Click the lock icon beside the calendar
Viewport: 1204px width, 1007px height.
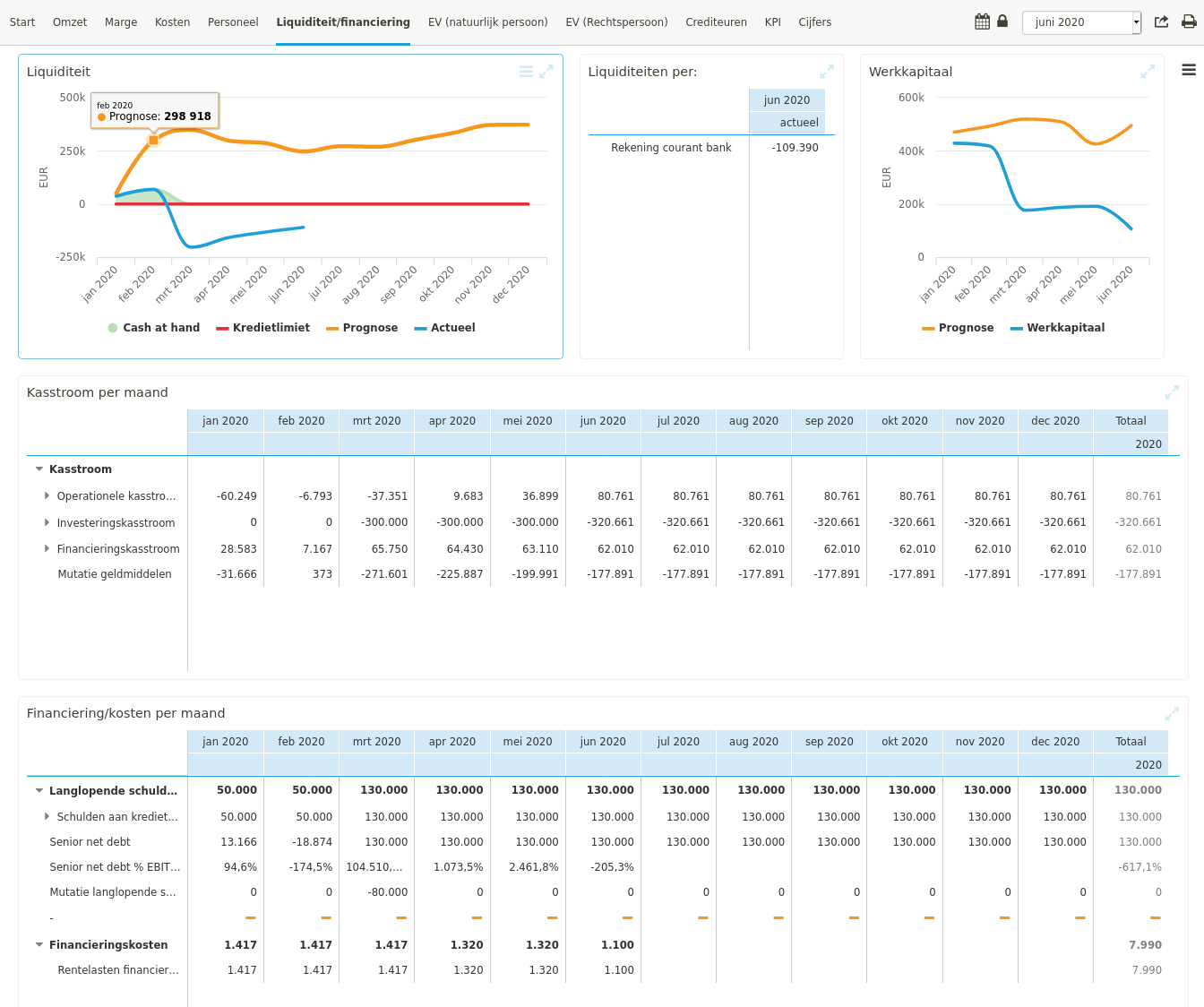point(1002,22)
